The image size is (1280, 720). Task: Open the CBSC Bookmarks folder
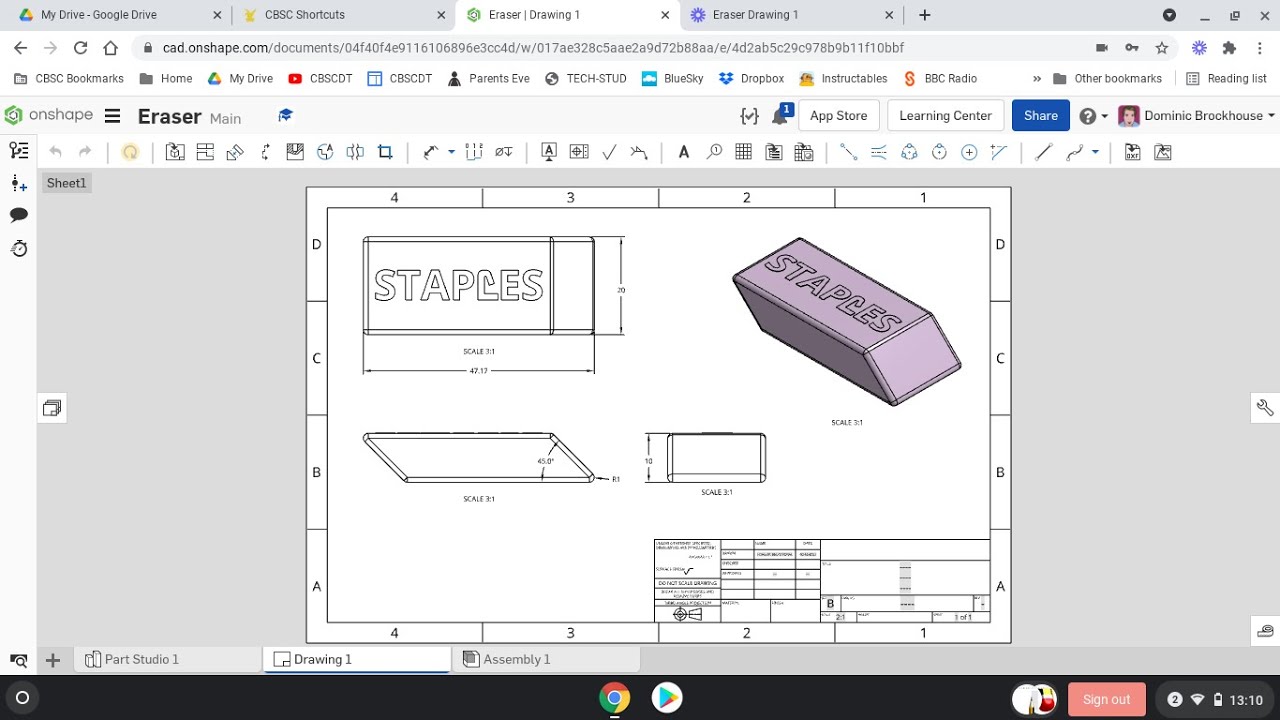(69, 78)
